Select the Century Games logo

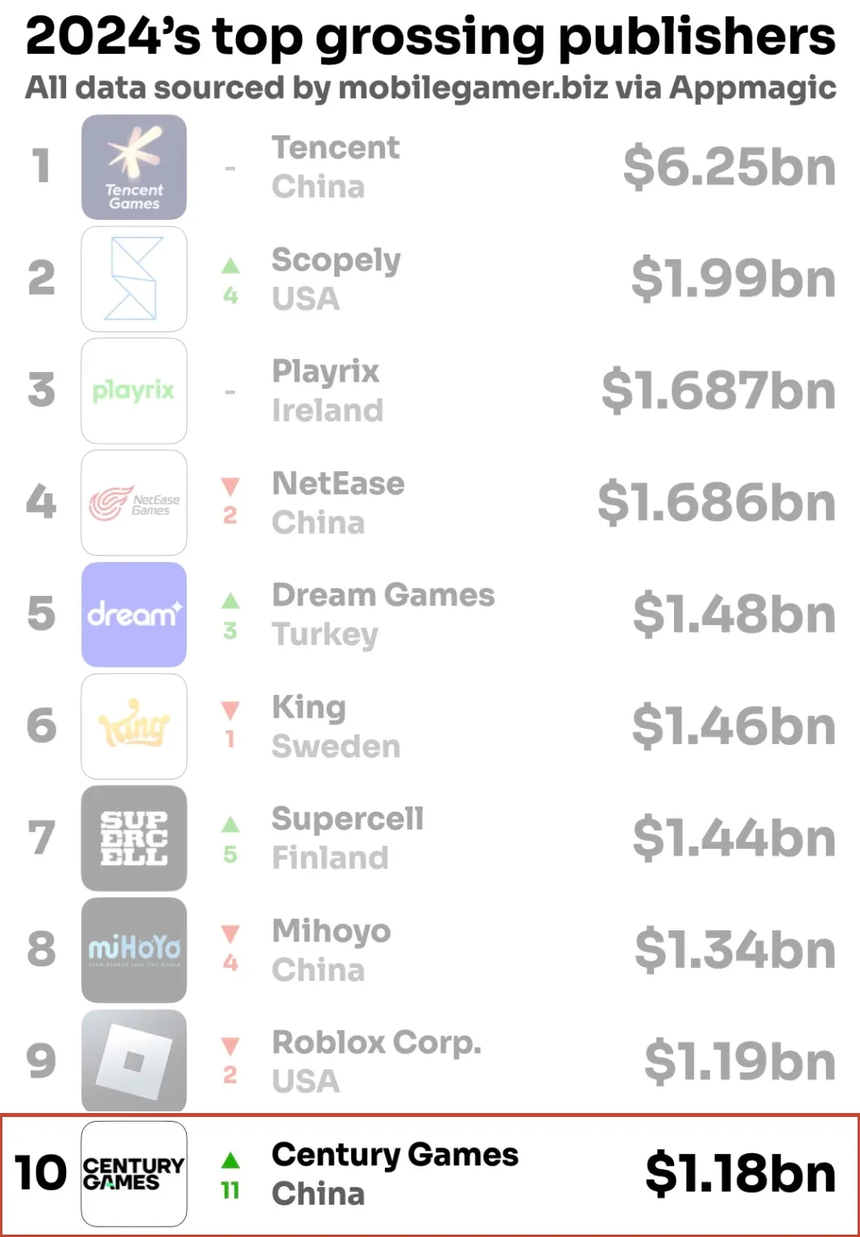tap(134, 1174)
